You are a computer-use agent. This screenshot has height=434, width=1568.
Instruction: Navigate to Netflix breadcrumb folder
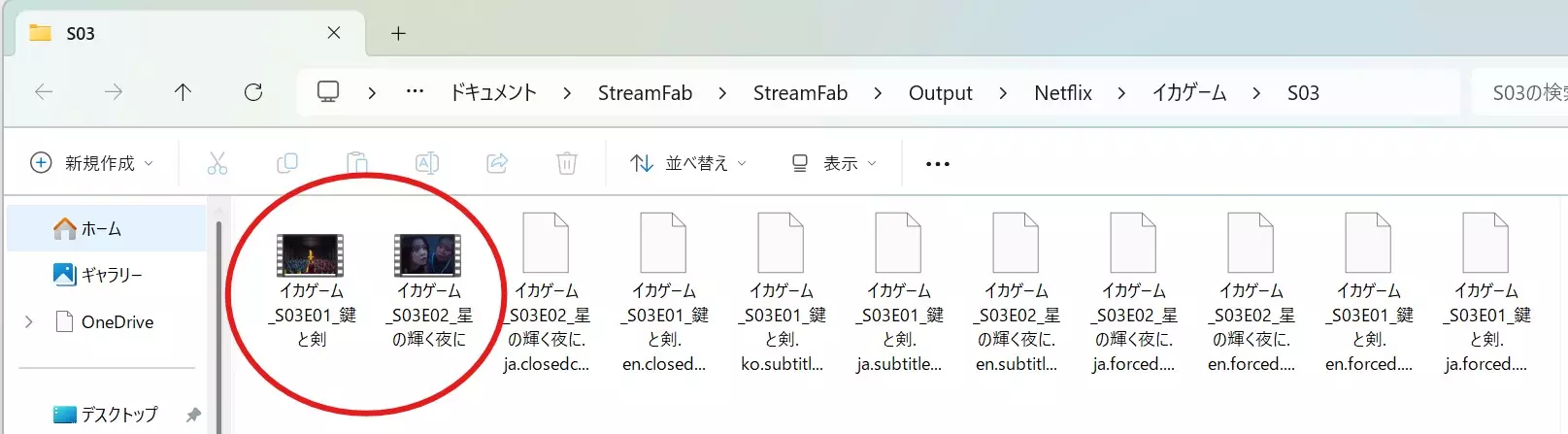pyautogui.click(x=1063, y=92)
